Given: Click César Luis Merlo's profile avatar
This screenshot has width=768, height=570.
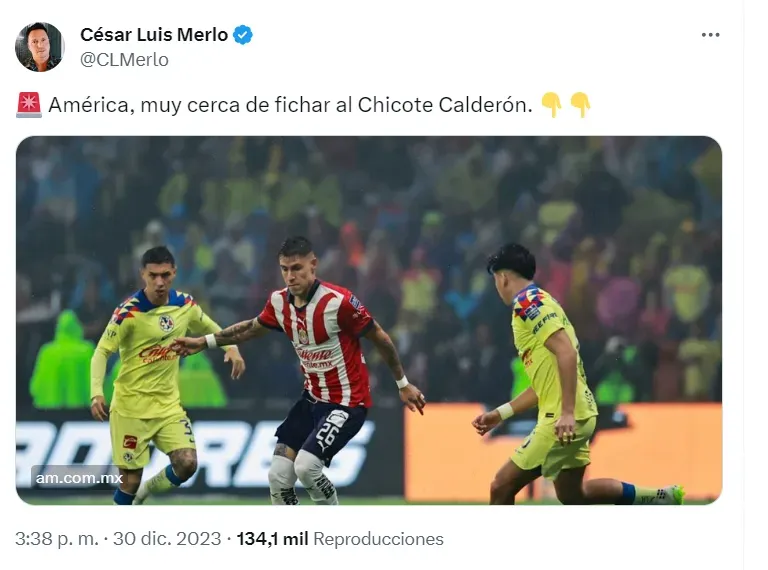Looking at the screenshot, I should pyautogui.click(x=40, y=47).
